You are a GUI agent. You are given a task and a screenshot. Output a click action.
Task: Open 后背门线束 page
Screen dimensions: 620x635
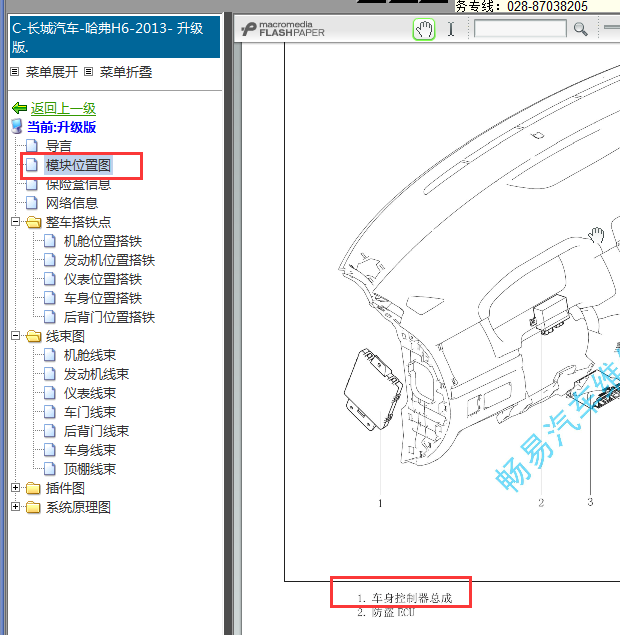tap(96, 431)
